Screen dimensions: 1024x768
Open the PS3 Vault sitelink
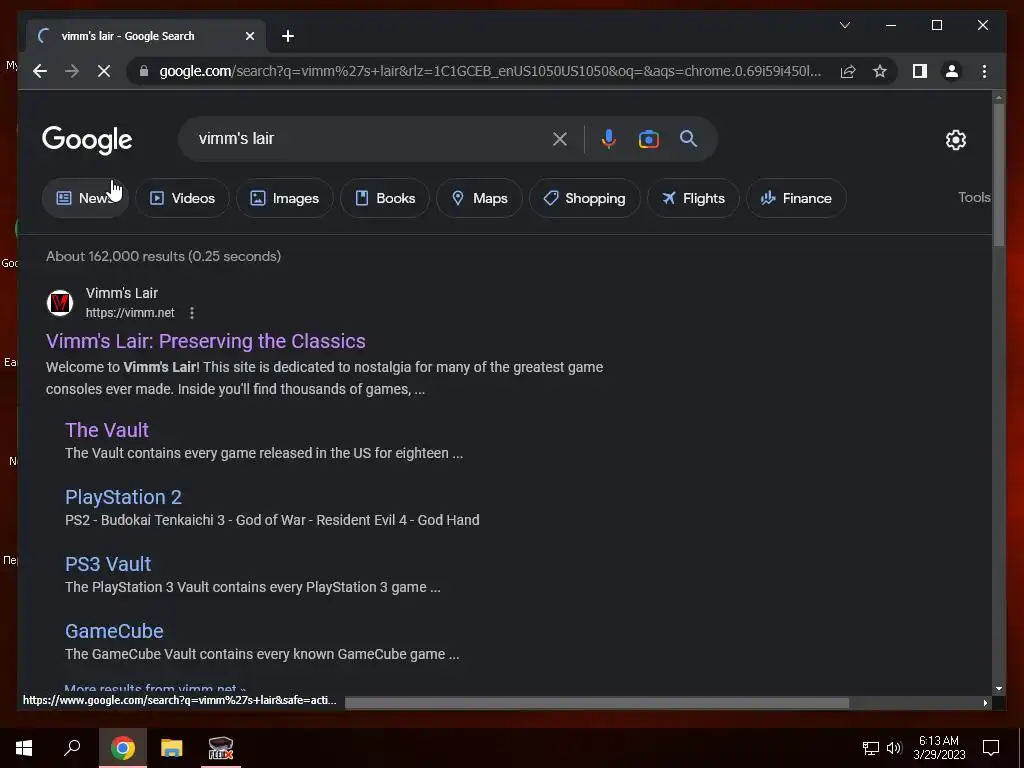(108, 564)
